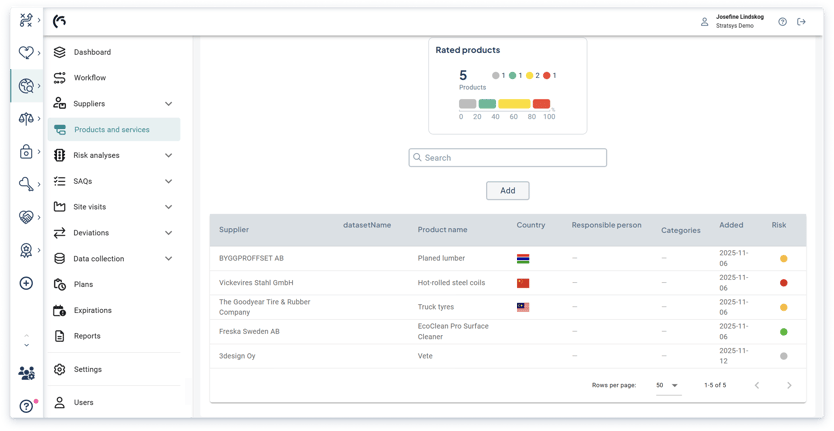Click the user profile icon in header

tap(705, 22)
